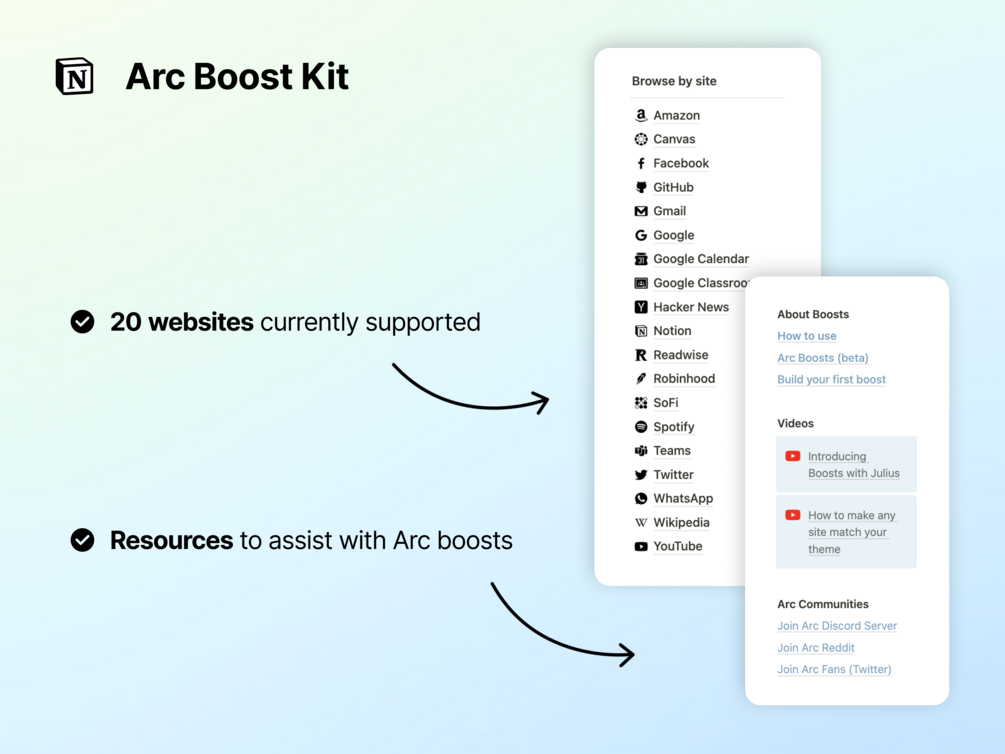The image size is (1005, 754).
Task: Click the Notion logo icon beside the title
Action: [74, 76]
